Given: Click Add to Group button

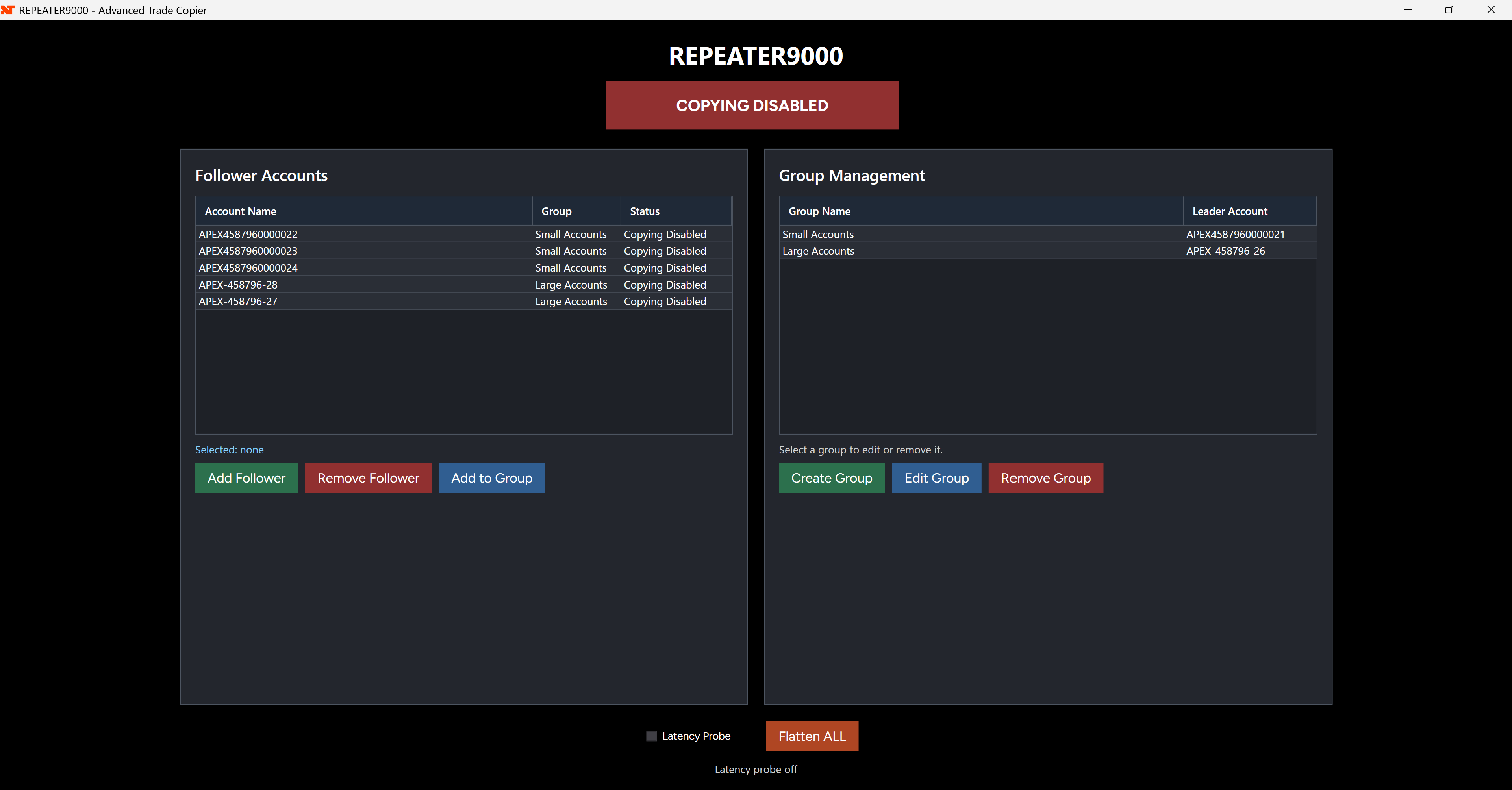Looking at the screenshot, I should point(492,478).
